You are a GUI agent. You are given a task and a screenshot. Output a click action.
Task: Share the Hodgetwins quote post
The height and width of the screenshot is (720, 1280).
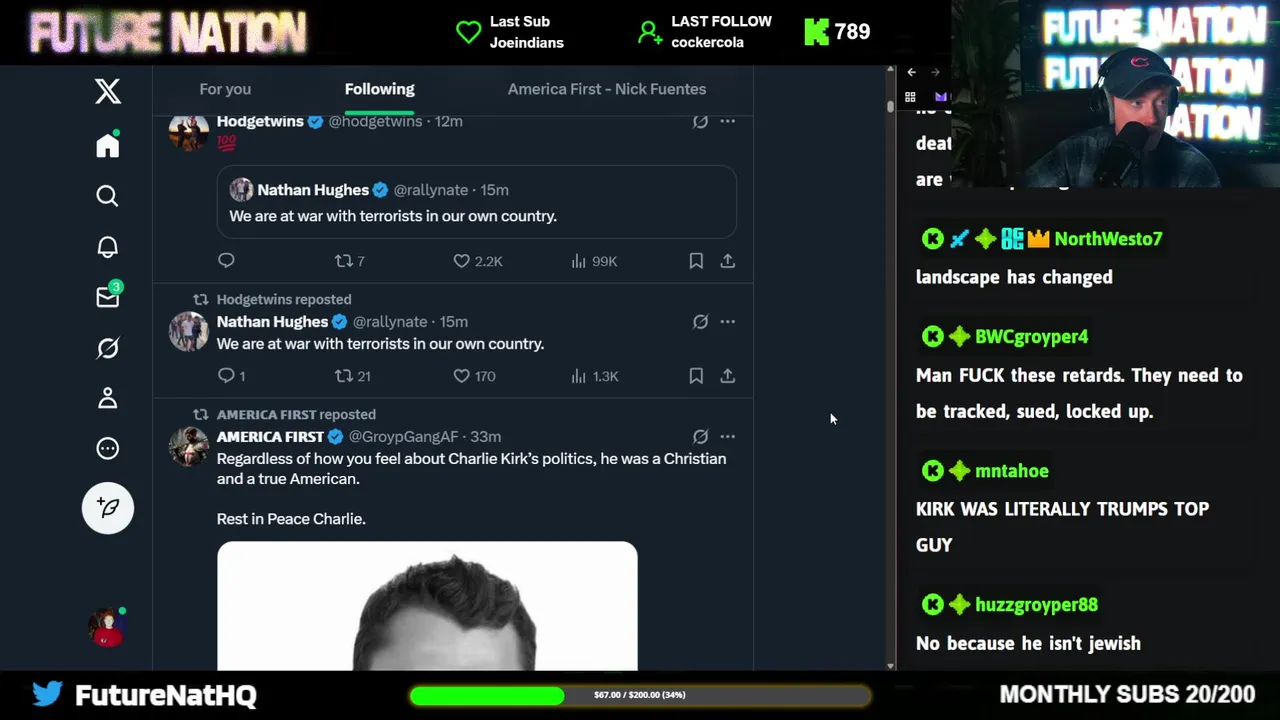click(x=728, y=261)
